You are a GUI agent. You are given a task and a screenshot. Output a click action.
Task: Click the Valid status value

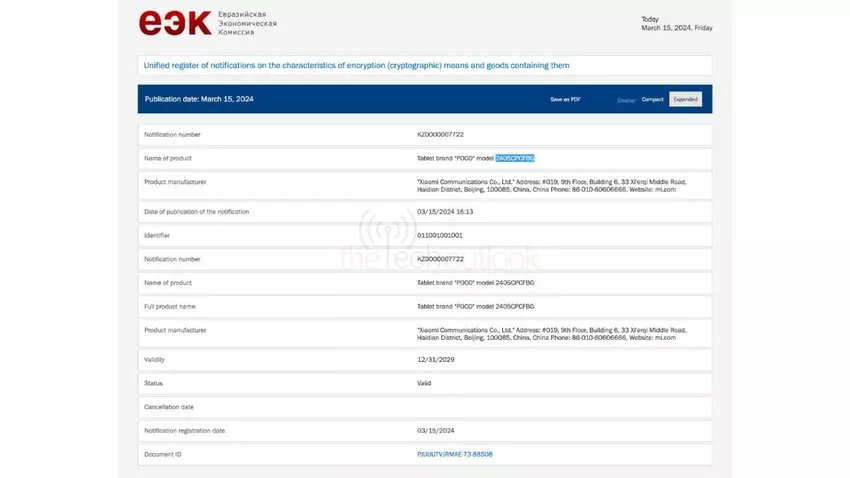424,383
